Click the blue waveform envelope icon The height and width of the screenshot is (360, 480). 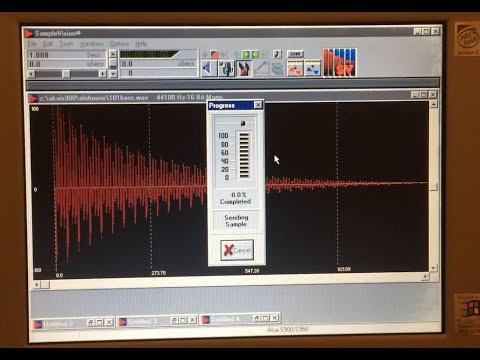click(x=312, y=68)
